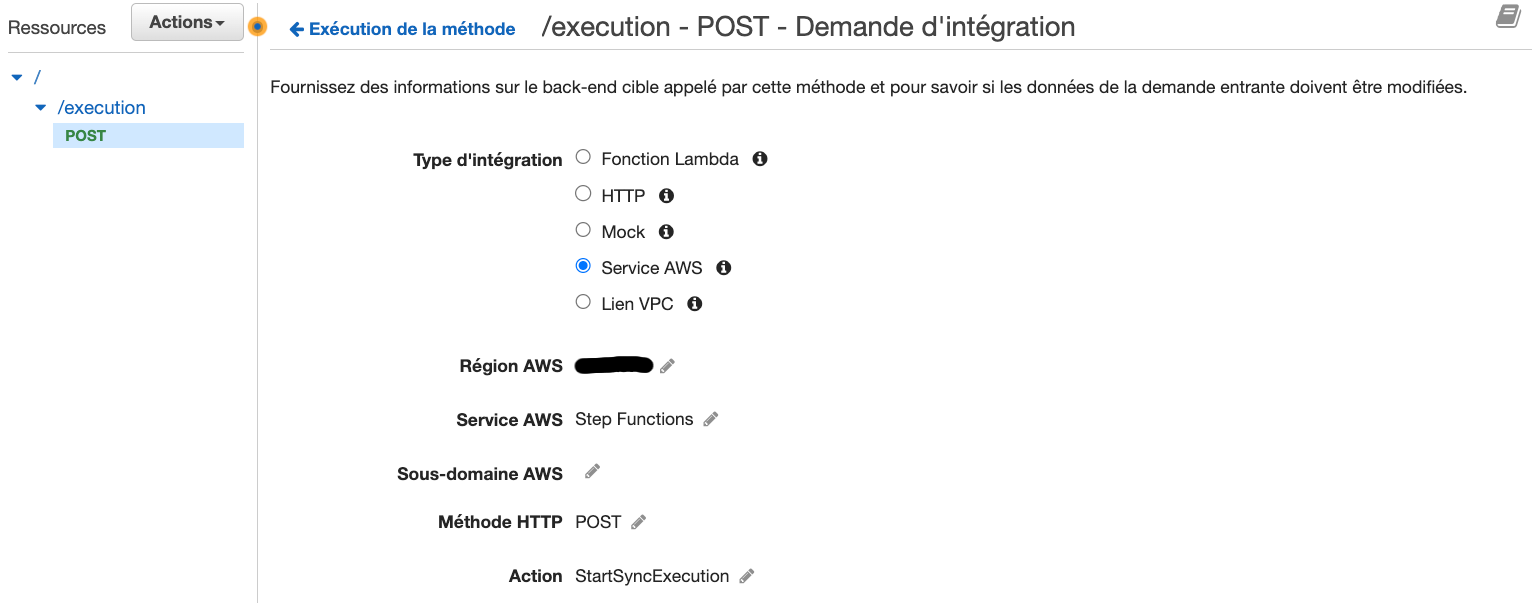Choose the HTTP integration radio button
Viewport: 1532px width, 603px height.
(583, 194)
